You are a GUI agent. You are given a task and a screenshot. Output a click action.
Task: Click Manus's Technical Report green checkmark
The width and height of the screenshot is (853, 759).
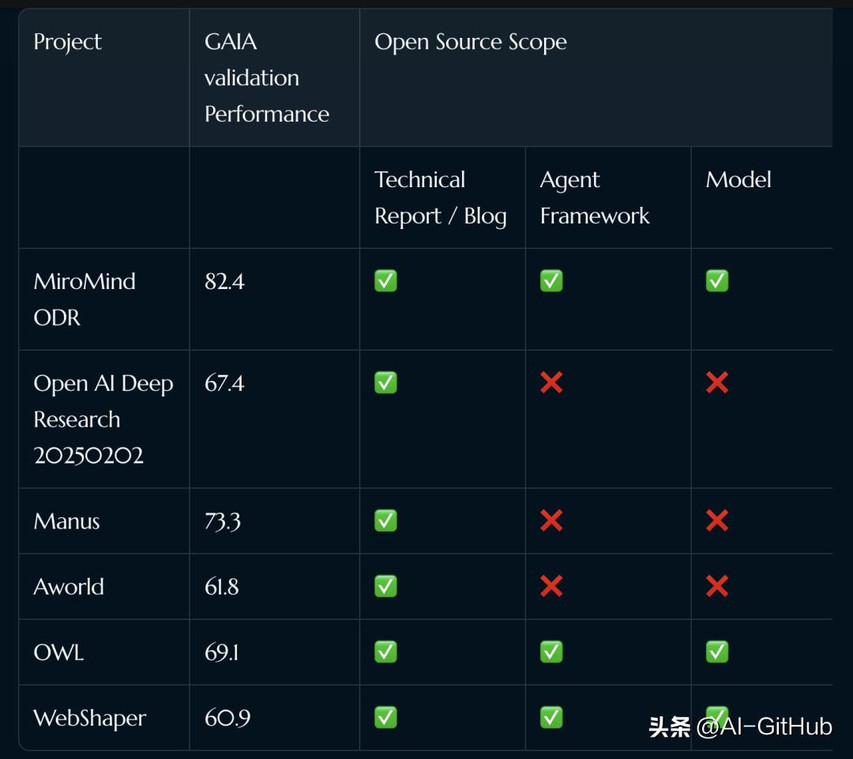[385, 521]
